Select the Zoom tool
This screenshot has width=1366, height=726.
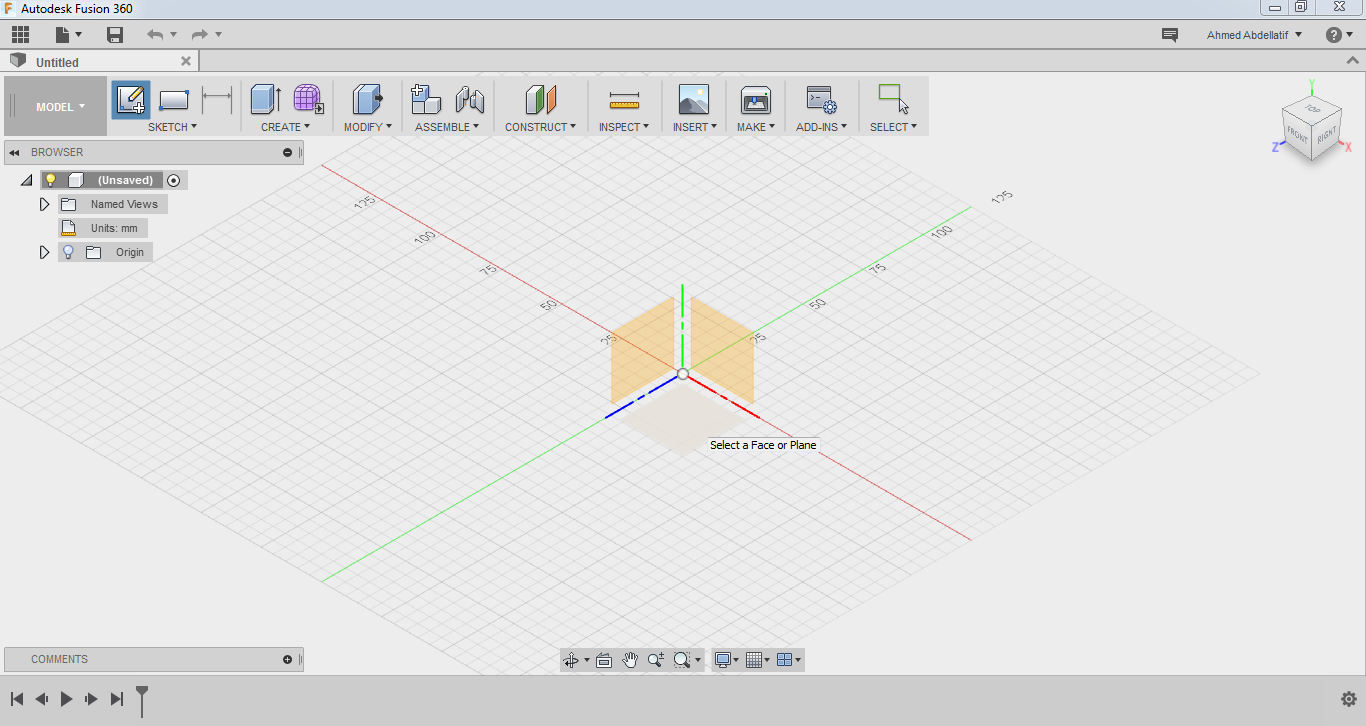coord(656,660)
